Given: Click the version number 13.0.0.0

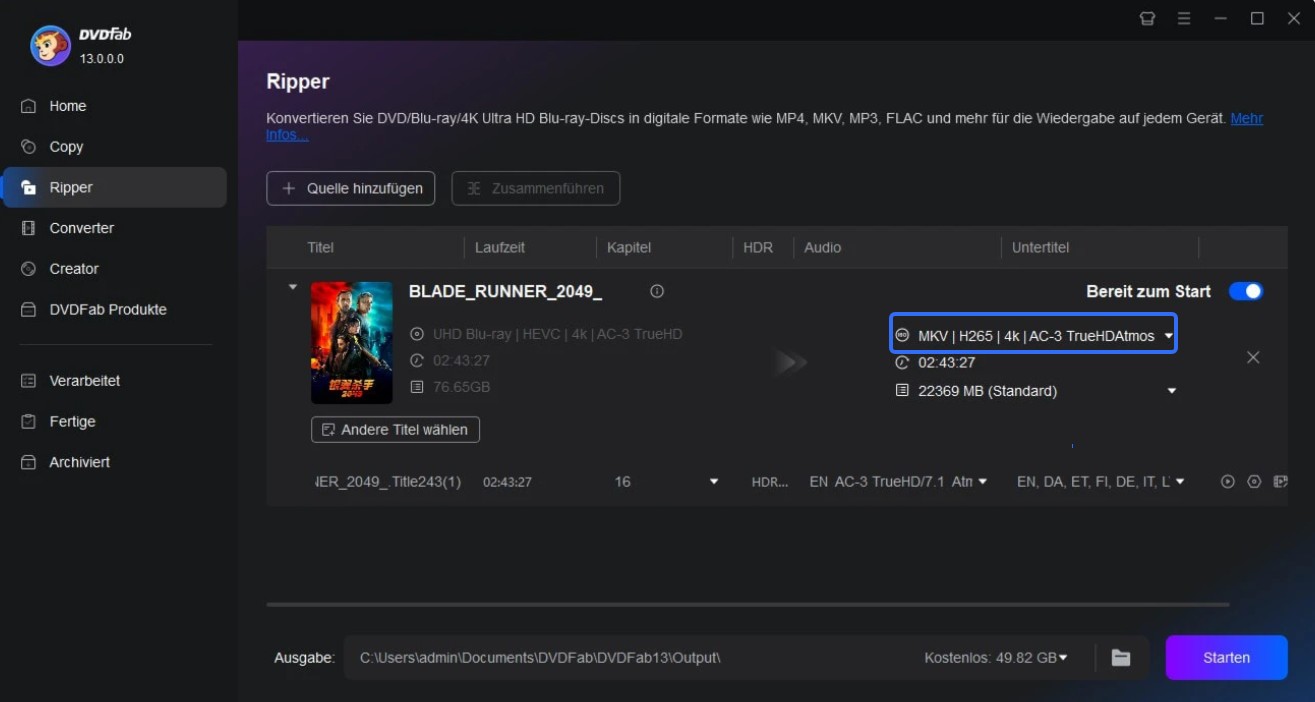Looking at the screenshot, I should [x=102, y=59].
